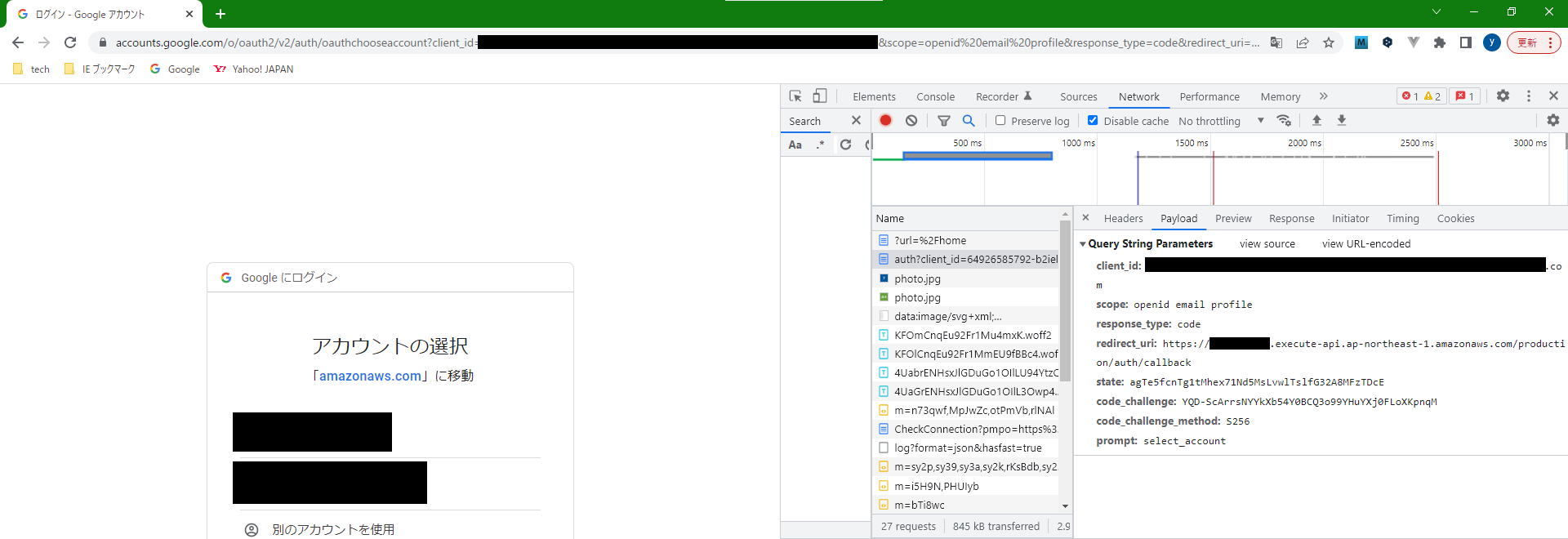Open the network conditions wifi icon
Viewport: 1568px width, 539px height.
1284,120
